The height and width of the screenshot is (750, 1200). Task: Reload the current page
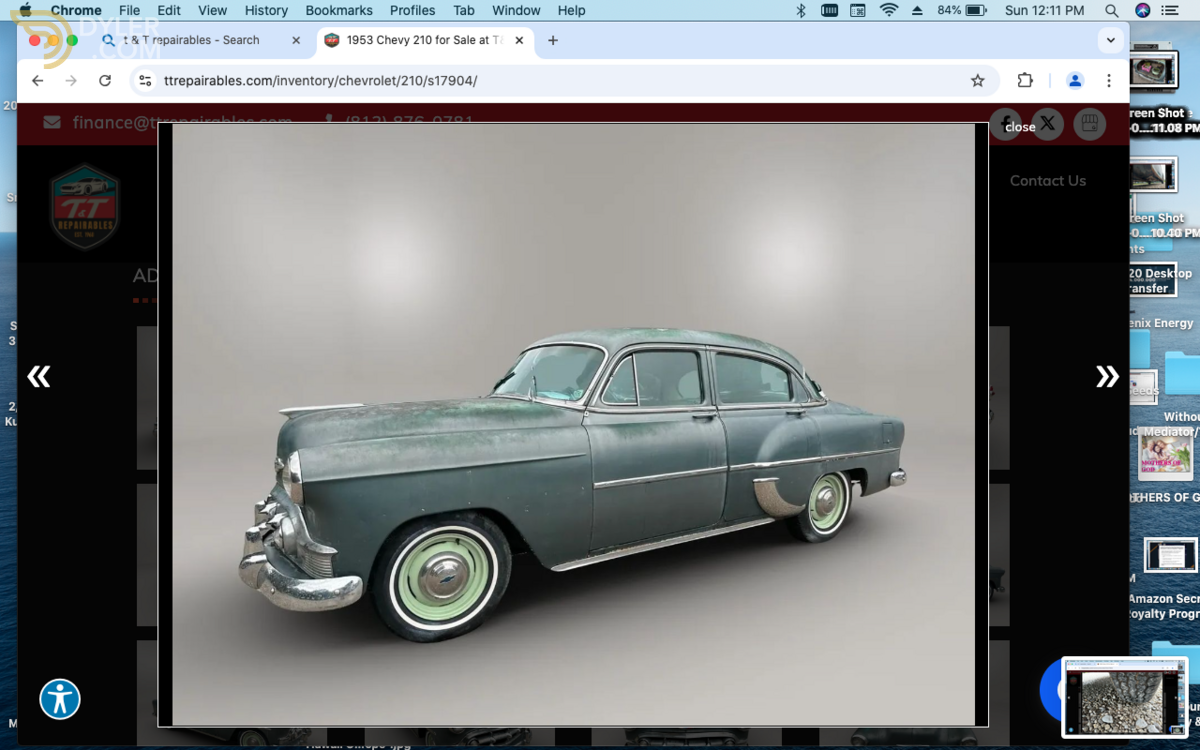pos(105,81)
